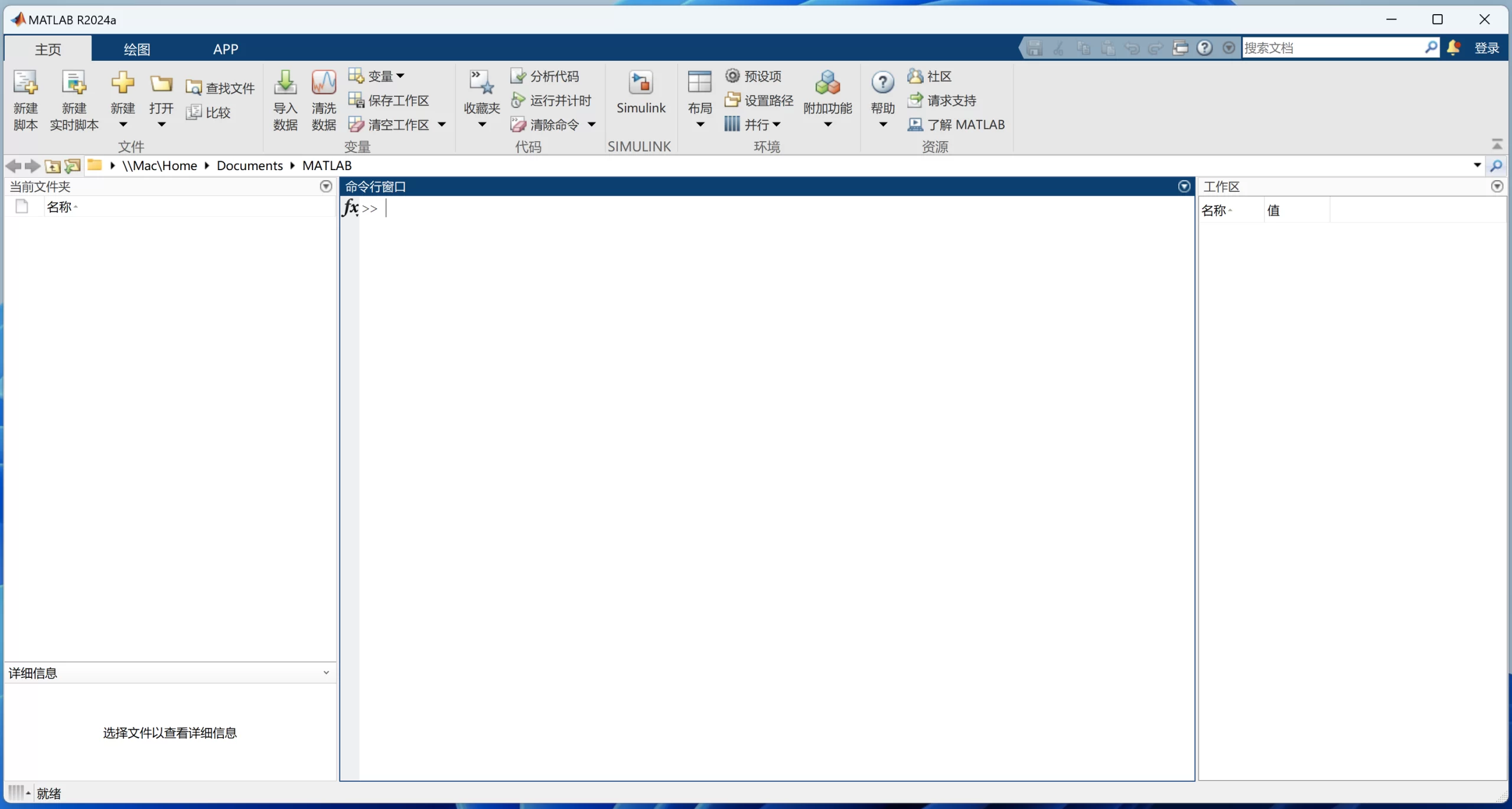This screenshot has height=809, width=1512.
Task: Click the browse for folder icon
Action: tap(72, 166)
